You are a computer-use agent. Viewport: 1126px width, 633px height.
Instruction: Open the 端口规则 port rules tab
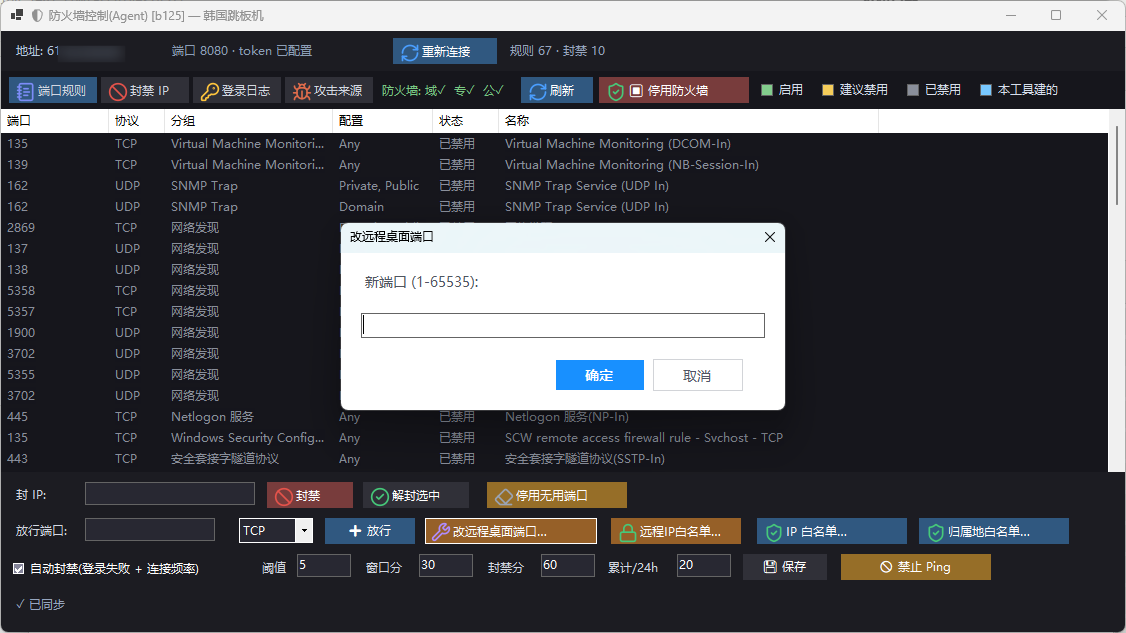52,91
